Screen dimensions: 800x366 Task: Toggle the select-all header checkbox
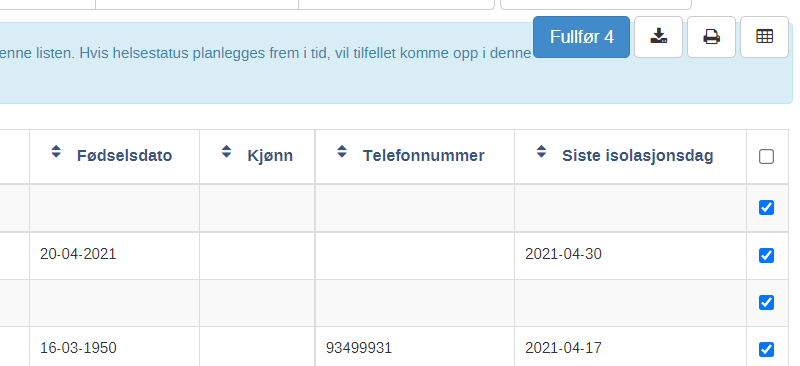pos(766,157)
